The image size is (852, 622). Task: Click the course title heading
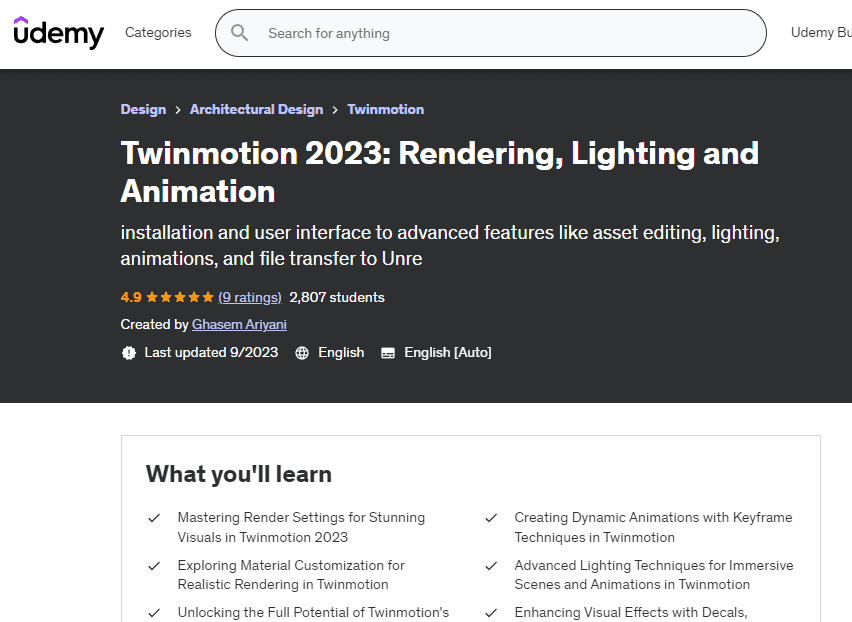pyautogui.click(x=440, y=172)
